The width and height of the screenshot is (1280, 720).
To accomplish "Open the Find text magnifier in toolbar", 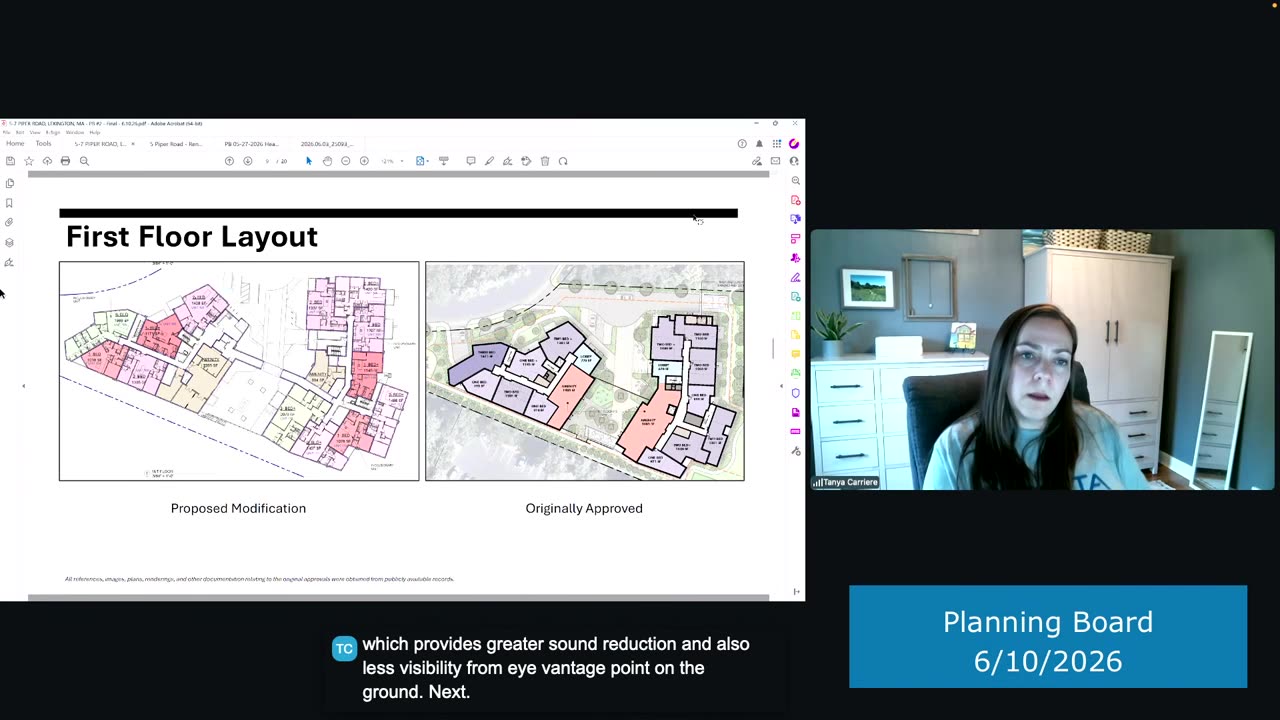I will click(x=84, y=161).
